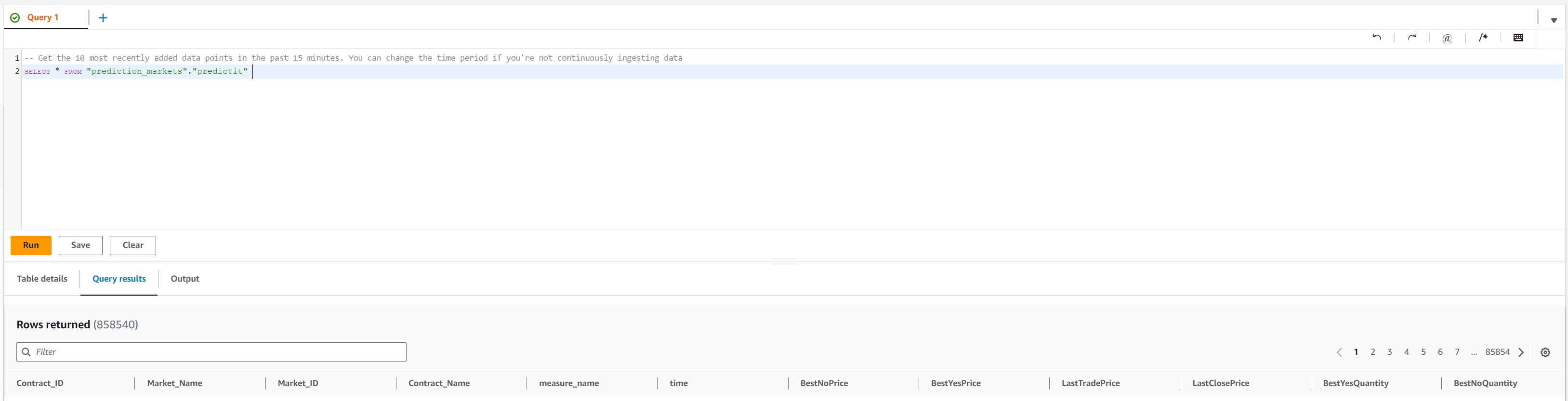Click the Contract_Name column header
This screenshot has height=401, width=1568.
click(x=439, y=383)
